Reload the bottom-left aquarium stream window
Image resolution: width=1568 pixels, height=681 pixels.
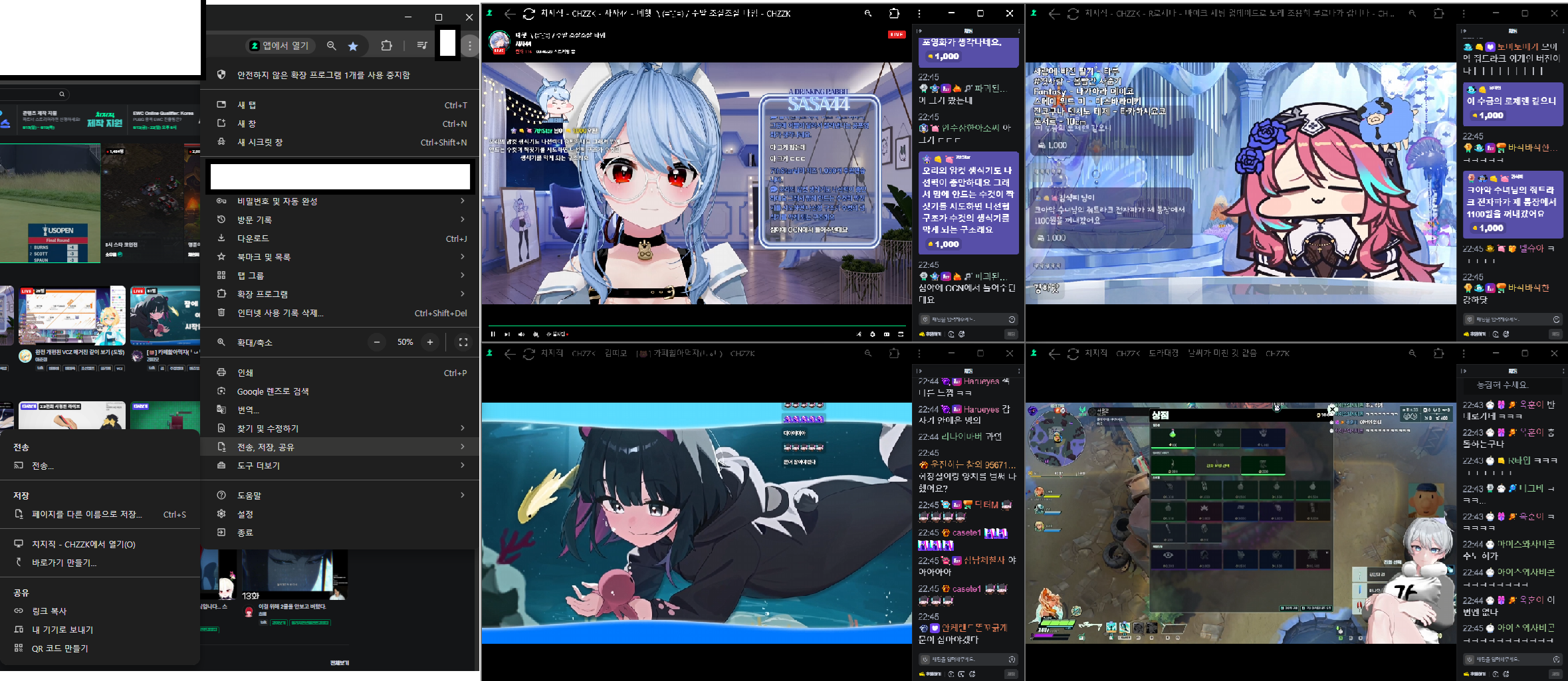click(529, 354)
